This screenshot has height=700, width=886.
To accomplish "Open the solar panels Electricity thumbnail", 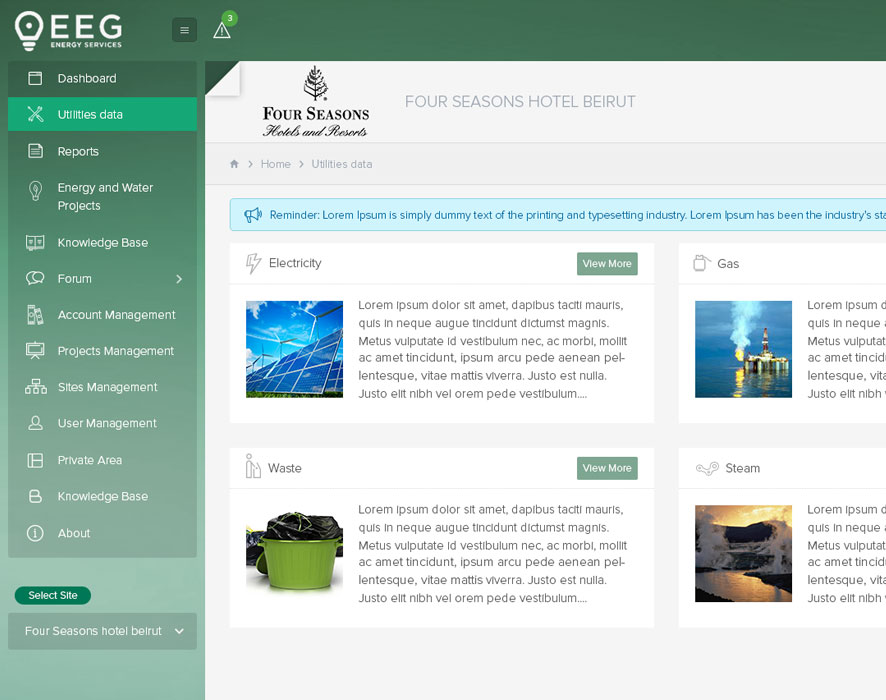I will tap(294, 349).
